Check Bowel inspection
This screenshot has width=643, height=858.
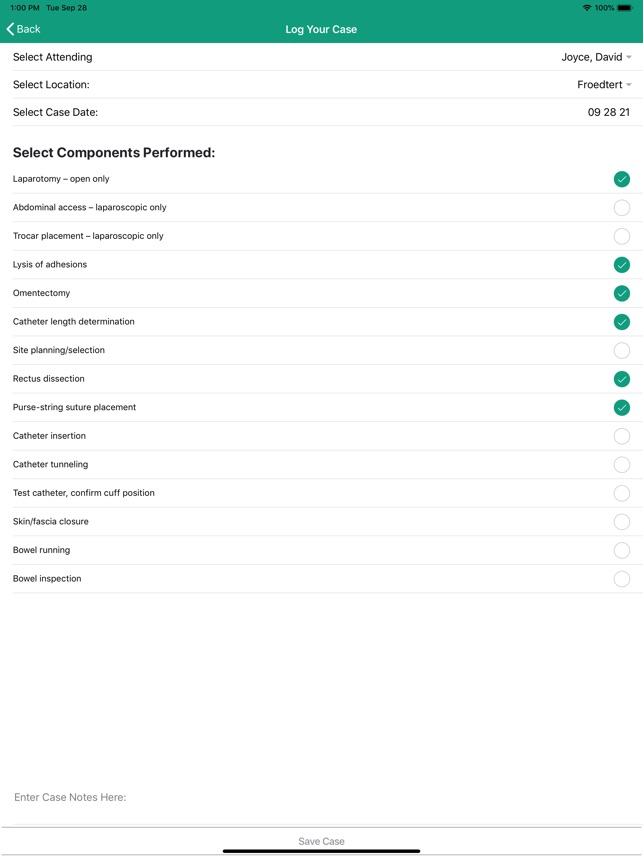point(621,578)
